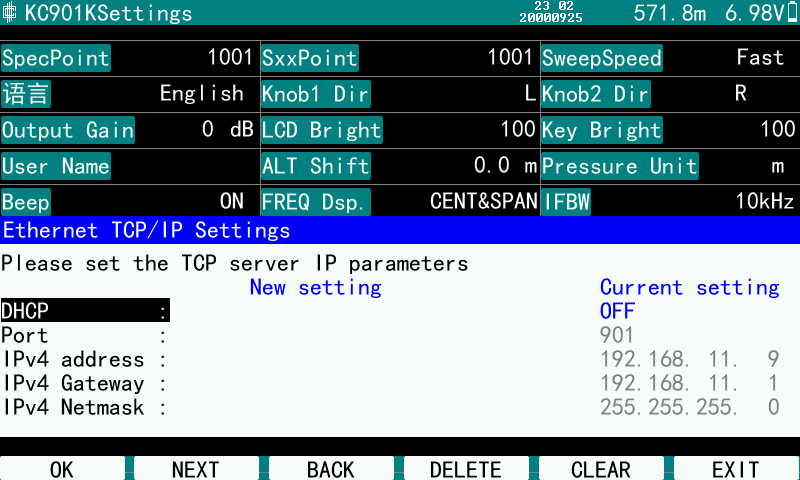The image size is (800, 480).
Task: Select the FREQ Dsp. setting
Action: pyautogui.click(x=316, y=203)
